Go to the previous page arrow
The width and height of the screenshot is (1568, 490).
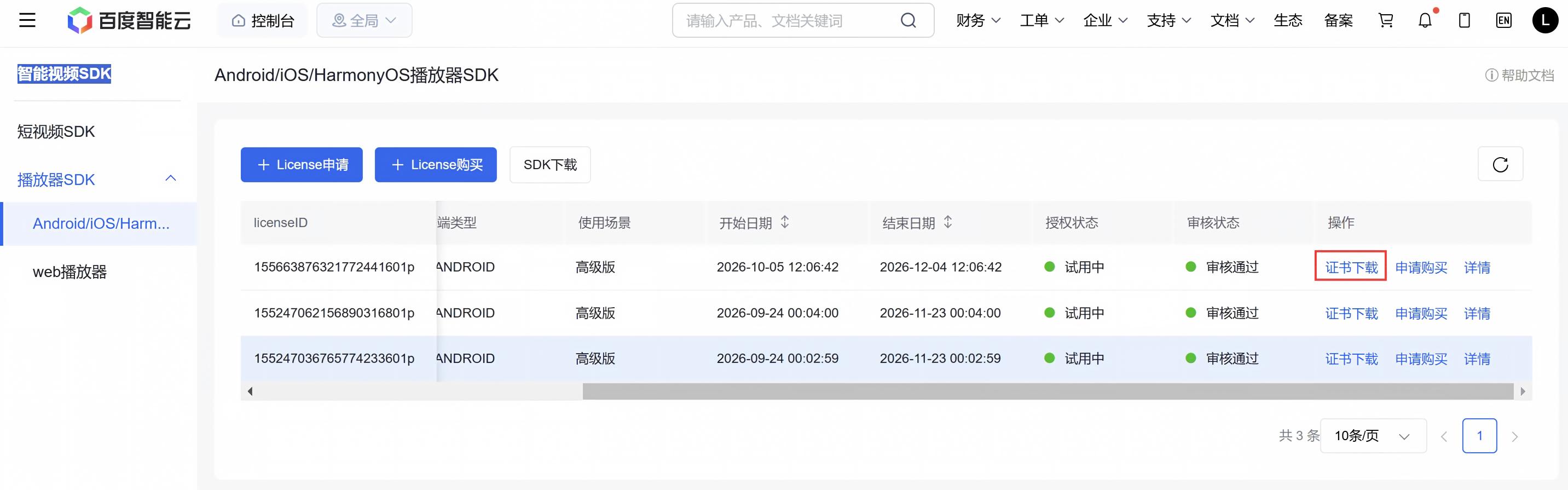(1444, 436)
